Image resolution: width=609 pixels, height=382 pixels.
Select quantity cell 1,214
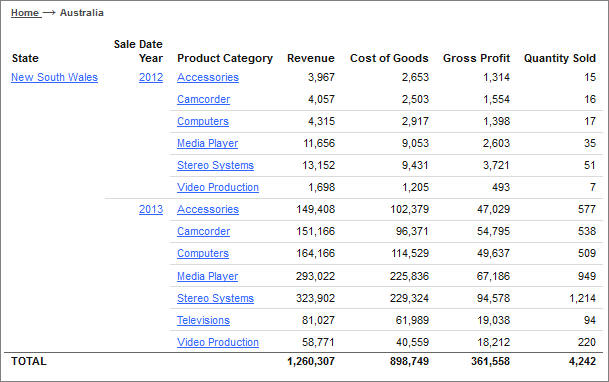[582, 298]
